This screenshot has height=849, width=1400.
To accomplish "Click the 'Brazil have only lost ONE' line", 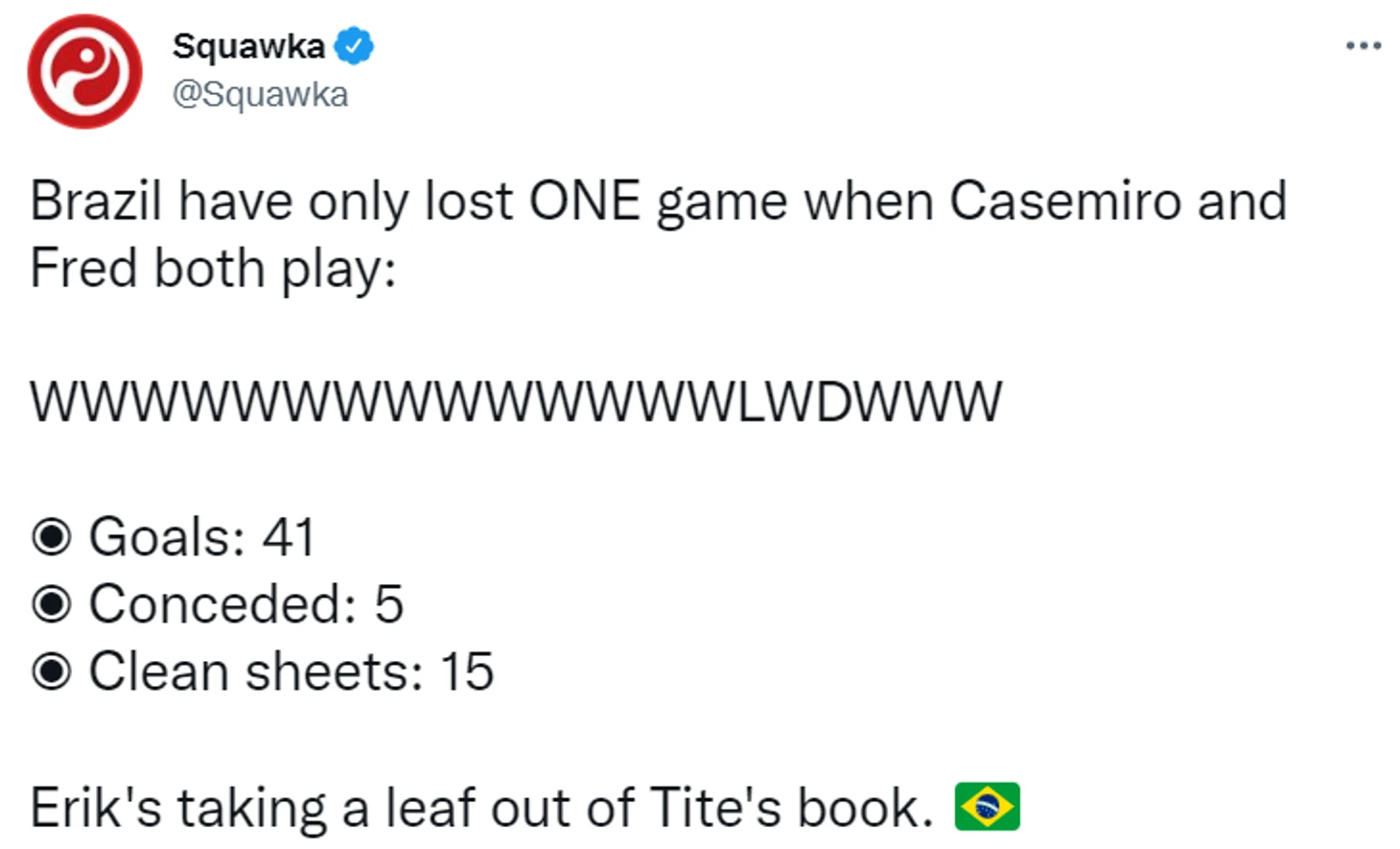I will pyautogui.click(x=659, y=201).
